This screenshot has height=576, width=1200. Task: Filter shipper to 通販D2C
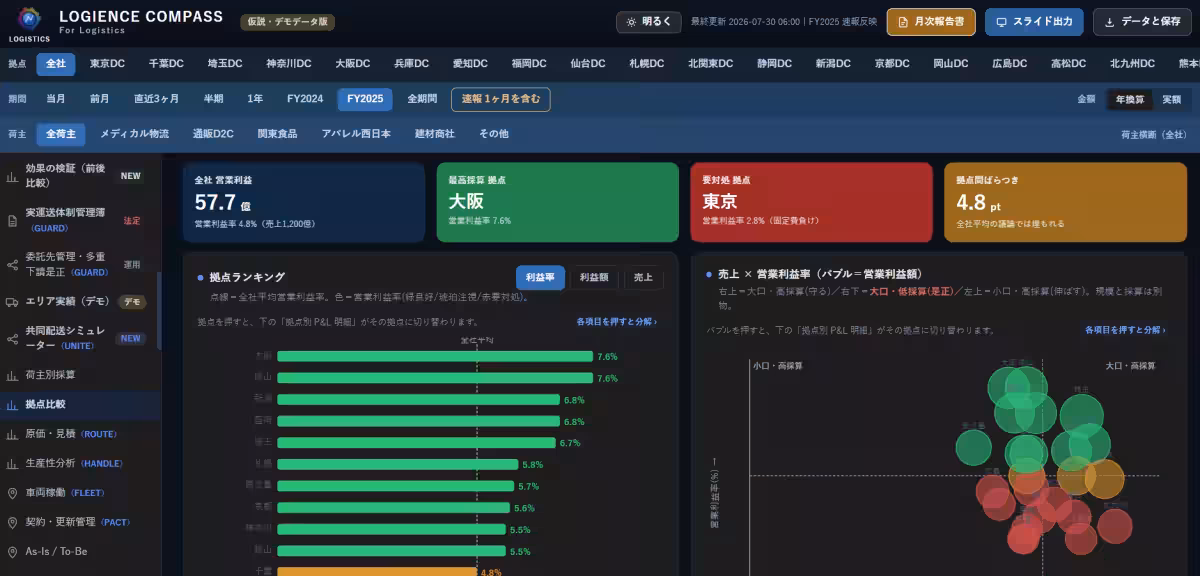point(213,133)
